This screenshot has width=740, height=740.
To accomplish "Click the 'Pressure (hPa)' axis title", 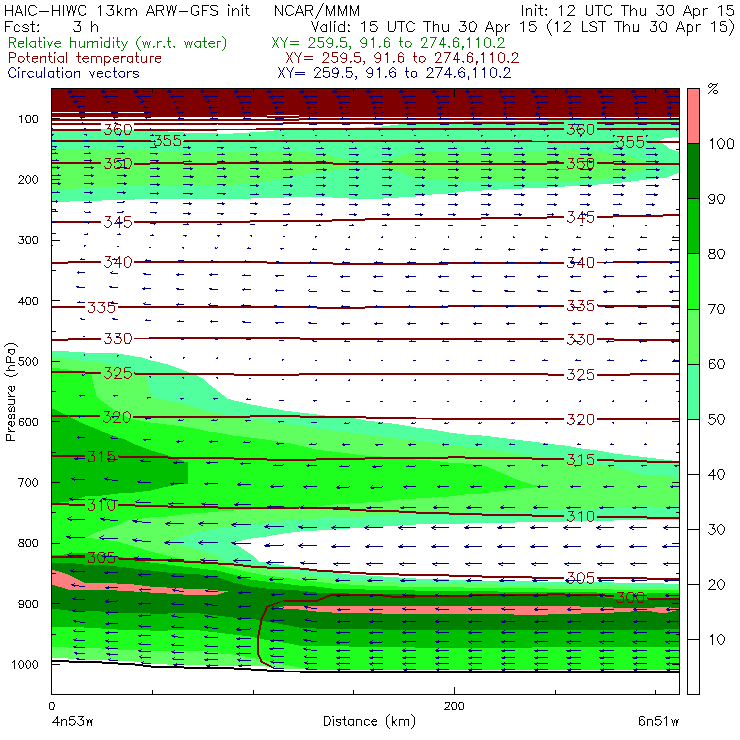I will 10,393.
